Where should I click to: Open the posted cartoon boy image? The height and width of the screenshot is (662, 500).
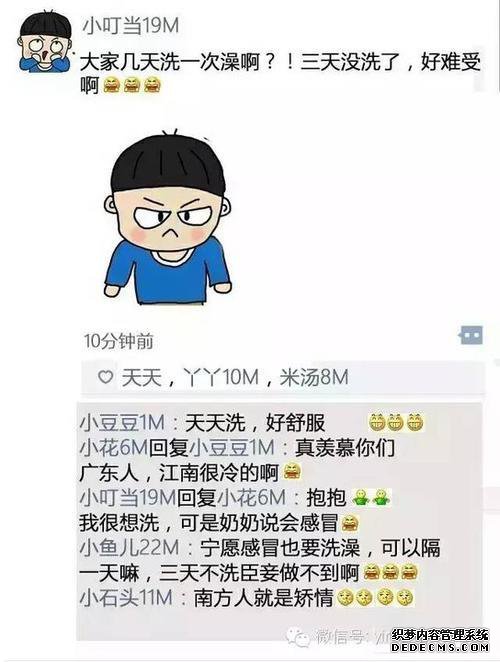[x=168, y=216]
